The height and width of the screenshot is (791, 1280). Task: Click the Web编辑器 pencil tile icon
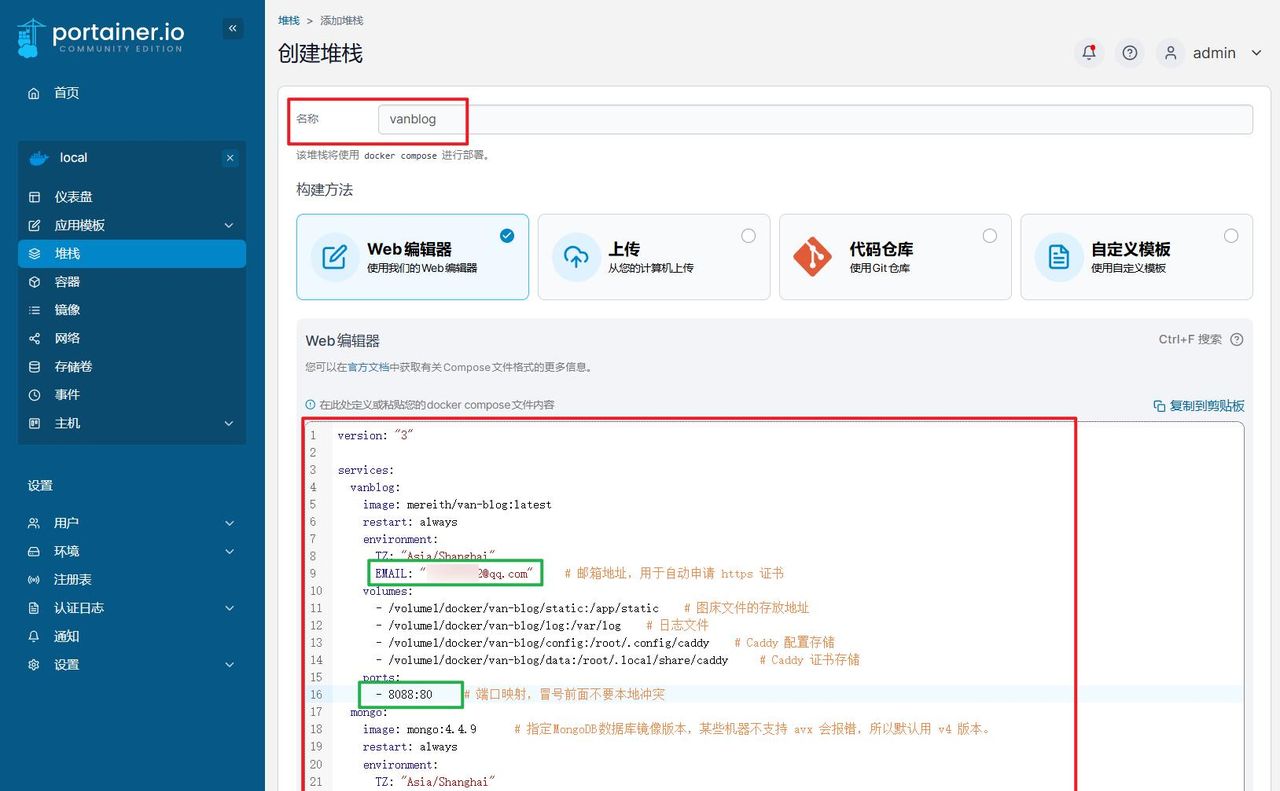[335, 257]
